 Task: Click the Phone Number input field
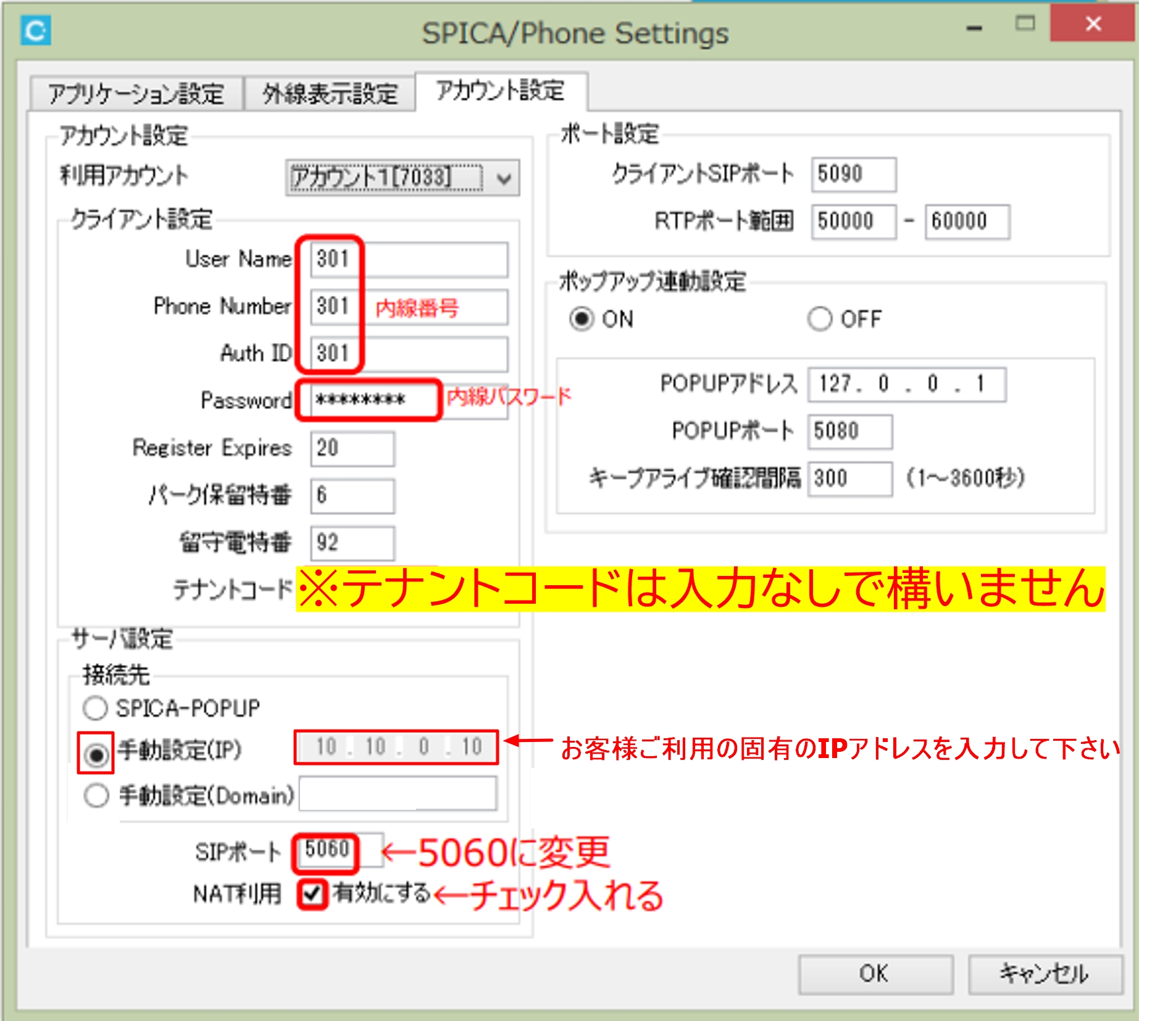[409, 307]
